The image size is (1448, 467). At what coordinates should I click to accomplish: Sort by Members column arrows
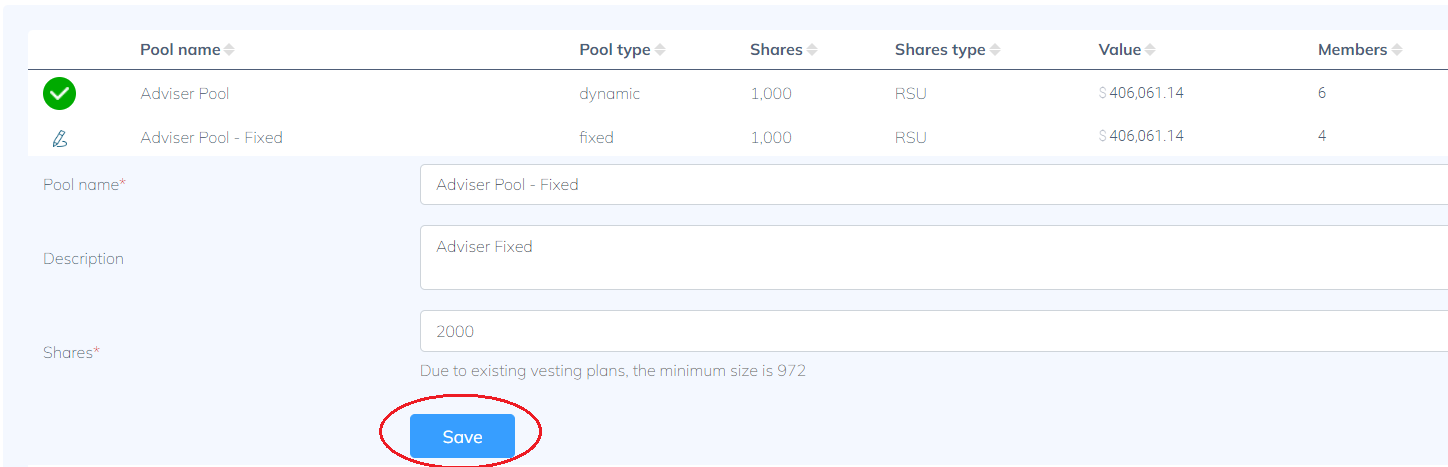click(1397, 50)
